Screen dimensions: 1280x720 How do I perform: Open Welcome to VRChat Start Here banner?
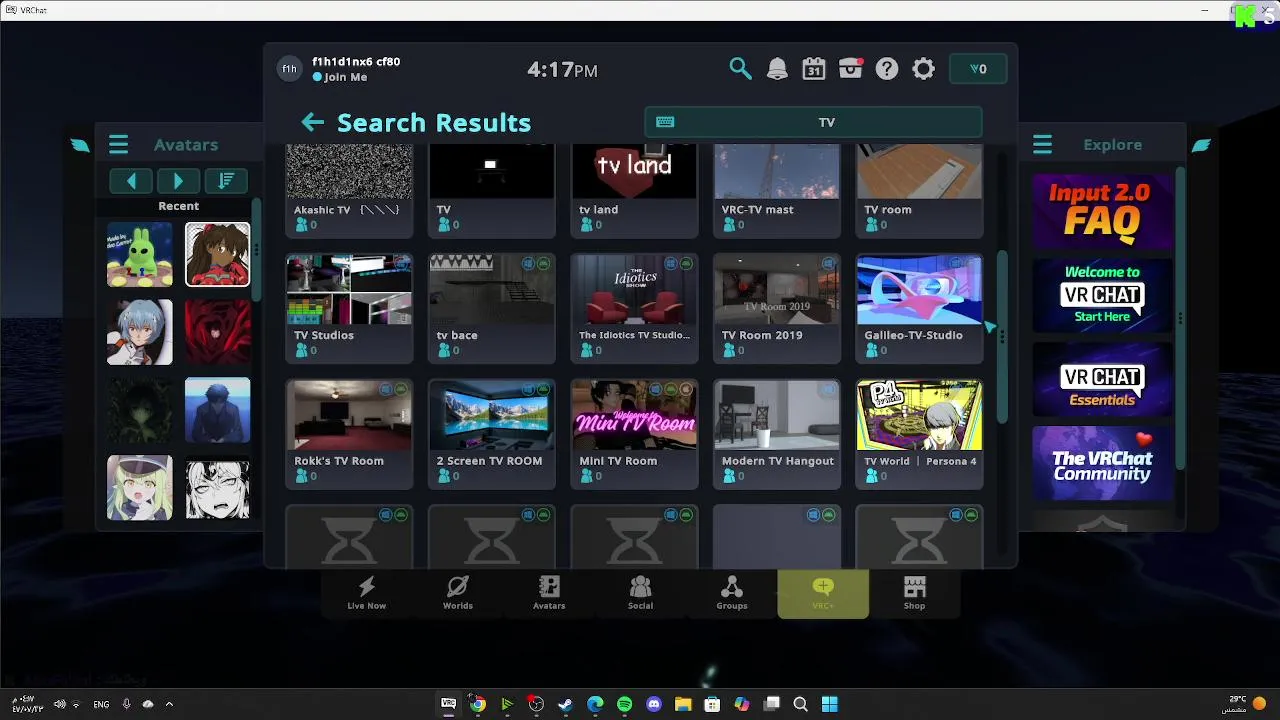1102,295
